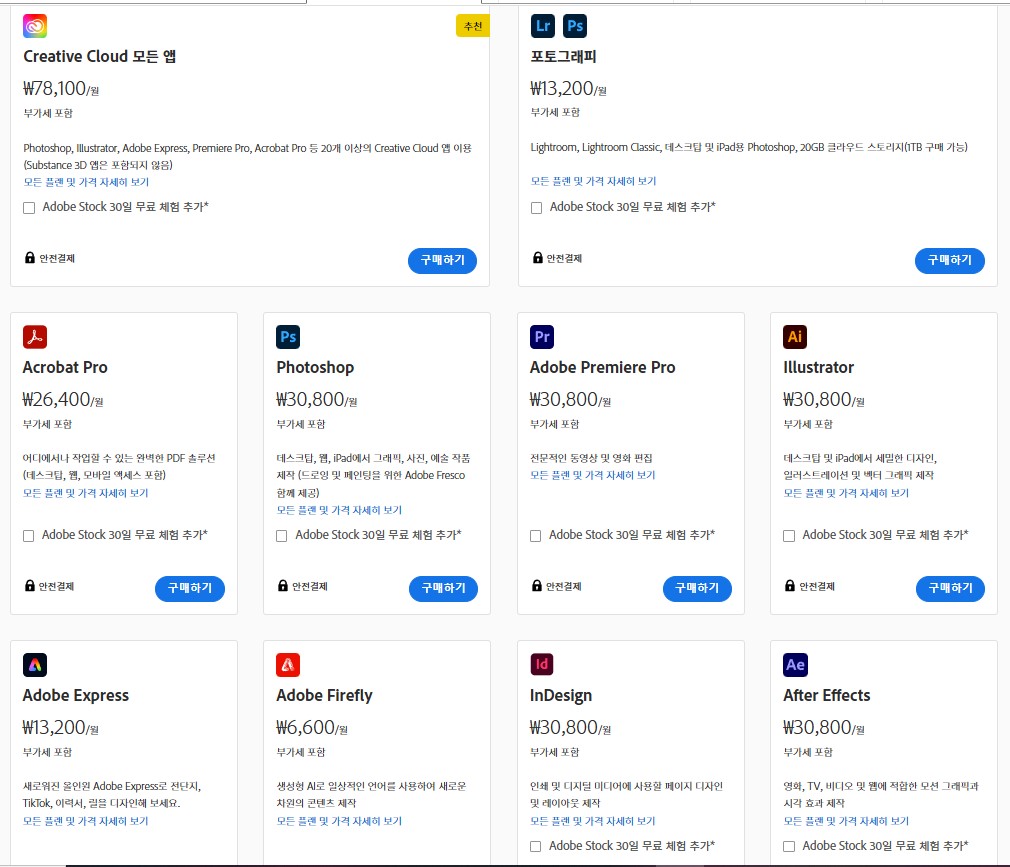Buy Illustrator with 구매하기 button
1010x867 pixels.
[x=950, y=588]
